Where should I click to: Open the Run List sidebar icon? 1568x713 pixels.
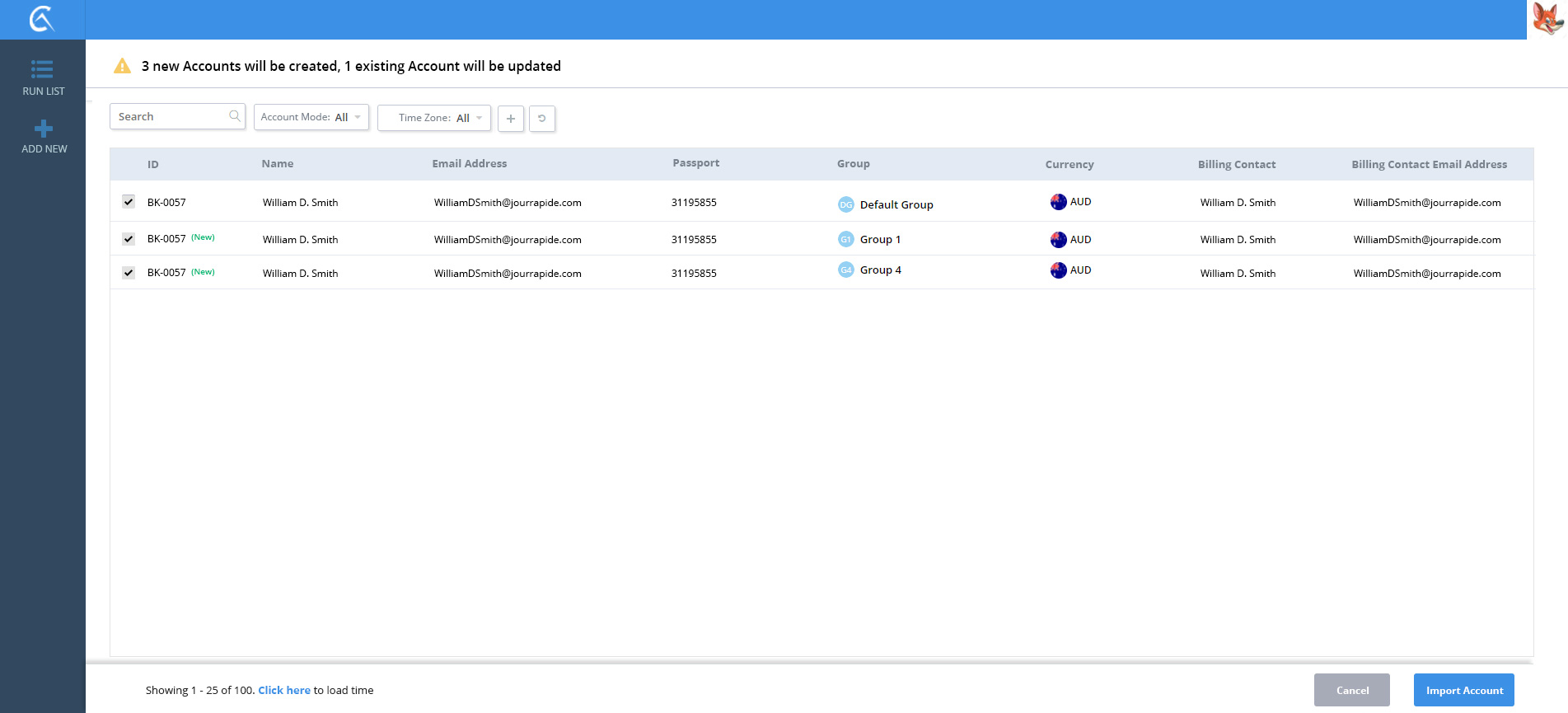43,69
